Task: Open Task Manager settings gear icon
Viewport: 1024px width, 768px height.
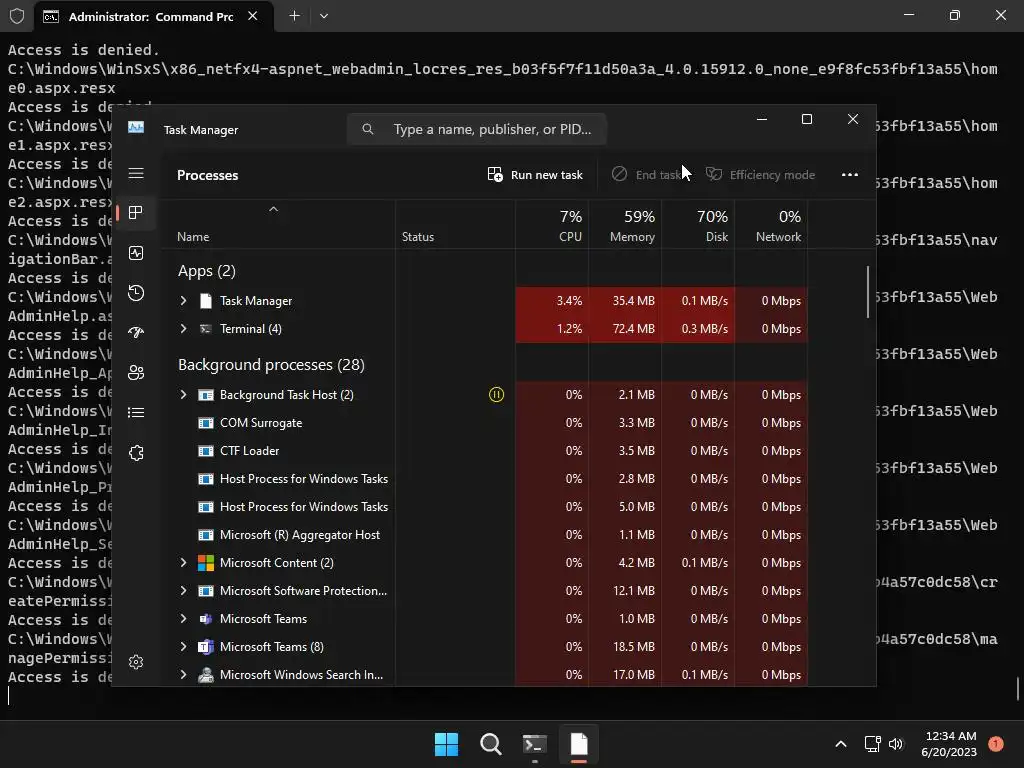Action: click(x=136, y=662)
